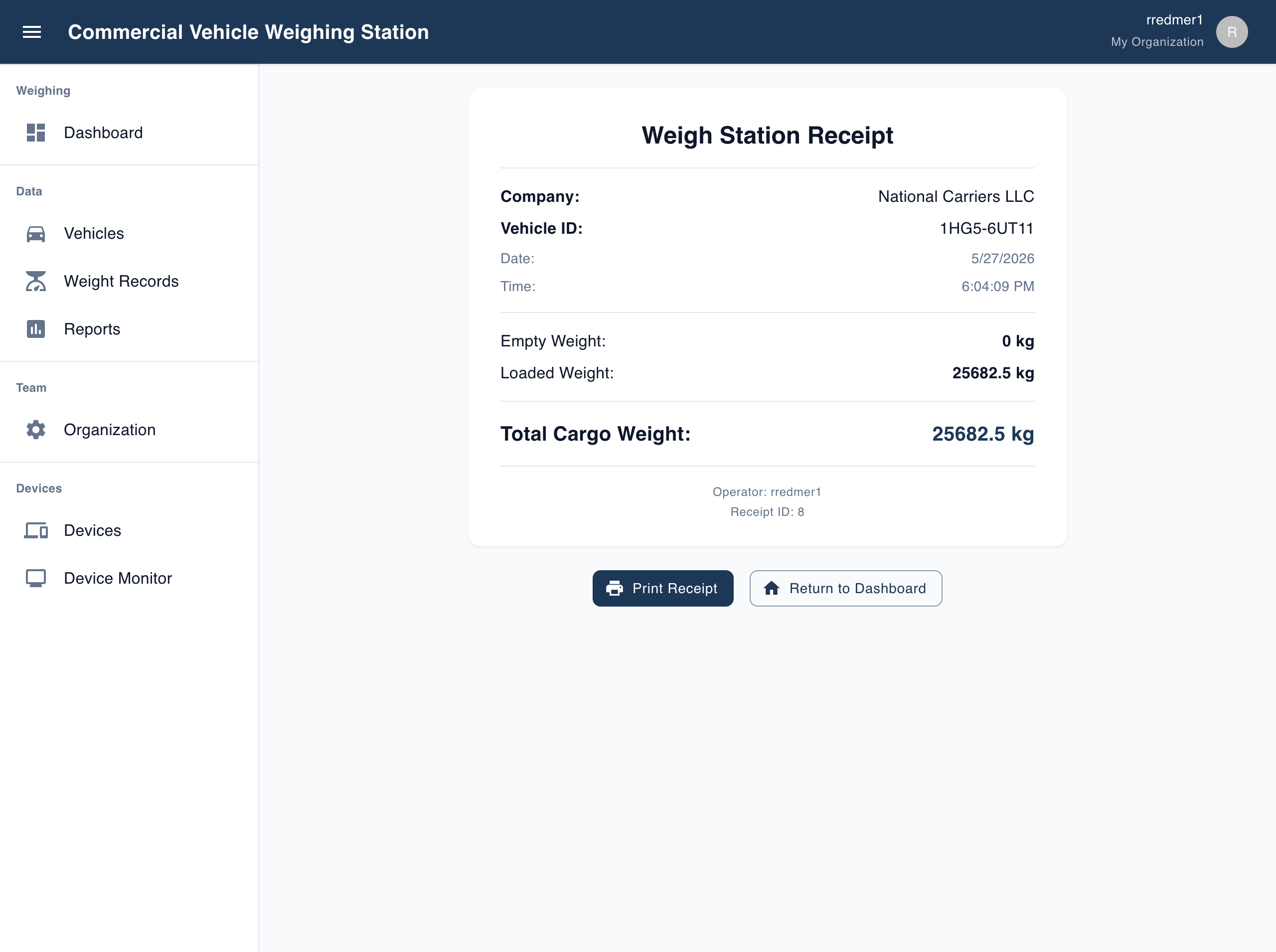The height and width of the screenshot is (952, 1276).
Task: Click the Organization gear icon
Action: 36,430
